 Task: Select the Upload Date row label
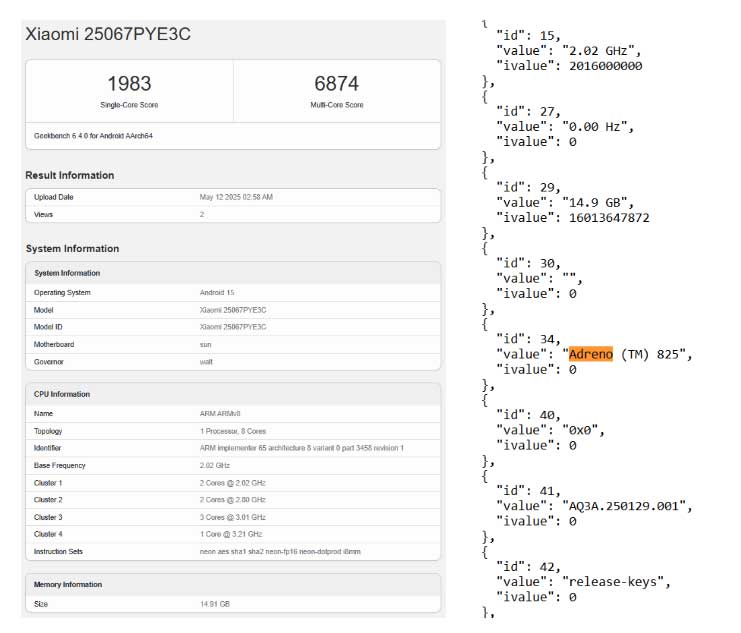[53, 197]
